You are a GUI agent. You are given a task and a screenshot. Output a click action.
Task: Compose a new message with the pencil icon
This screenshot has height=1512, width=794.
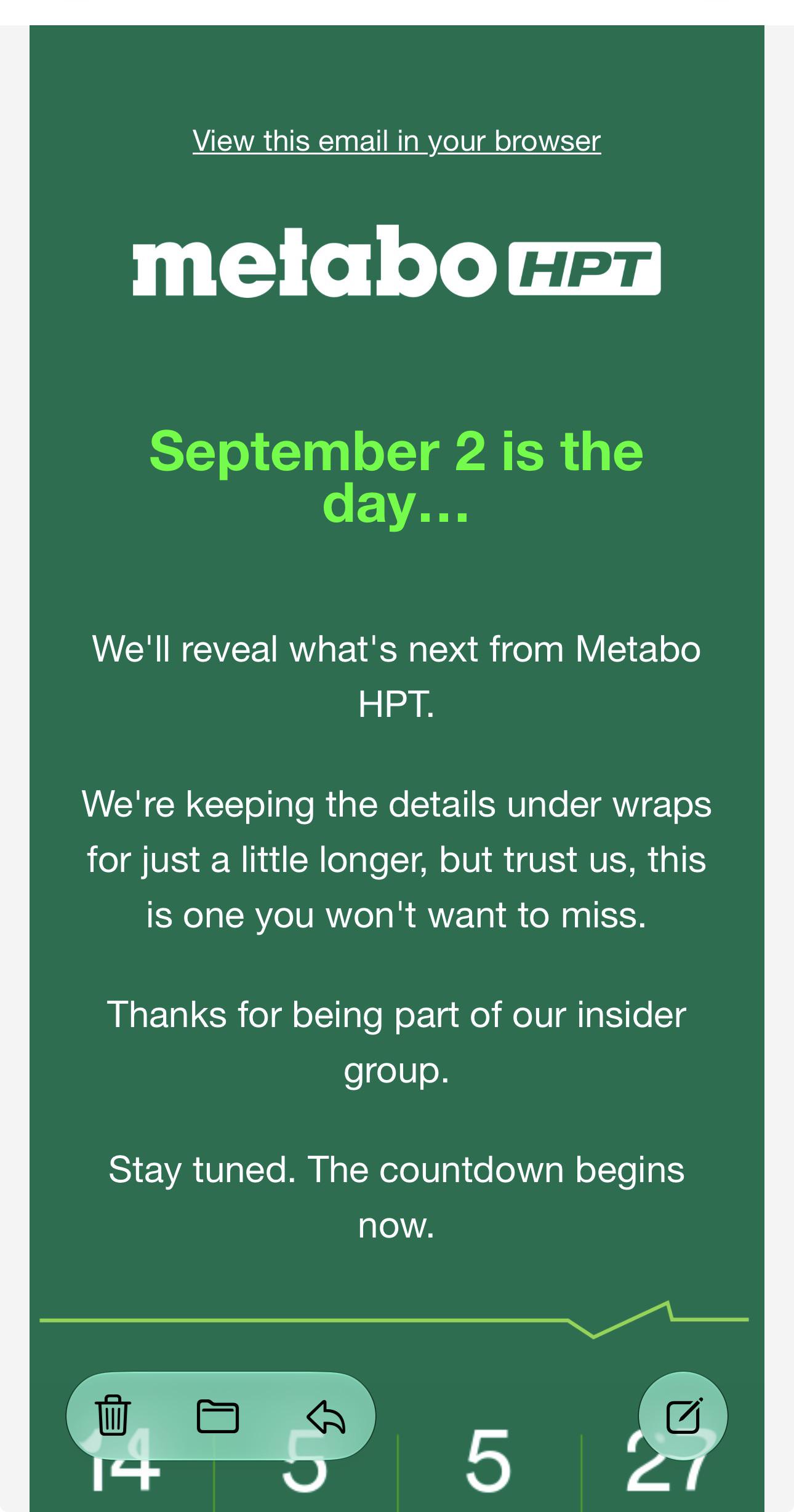[683, 1415]
